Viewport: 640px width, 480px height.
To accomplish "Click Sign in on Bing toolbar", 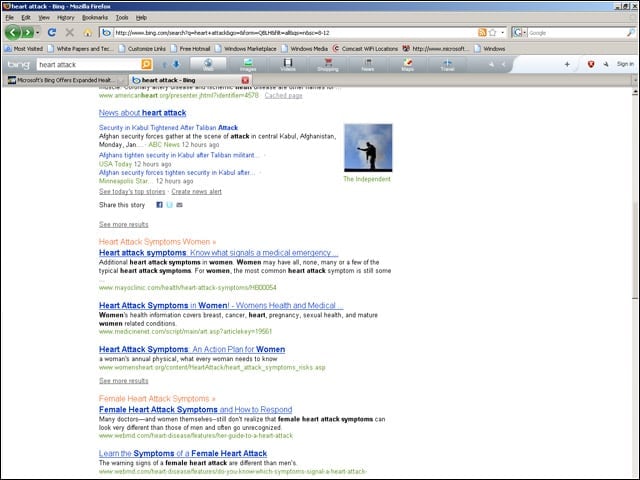I will click(625, 64).
